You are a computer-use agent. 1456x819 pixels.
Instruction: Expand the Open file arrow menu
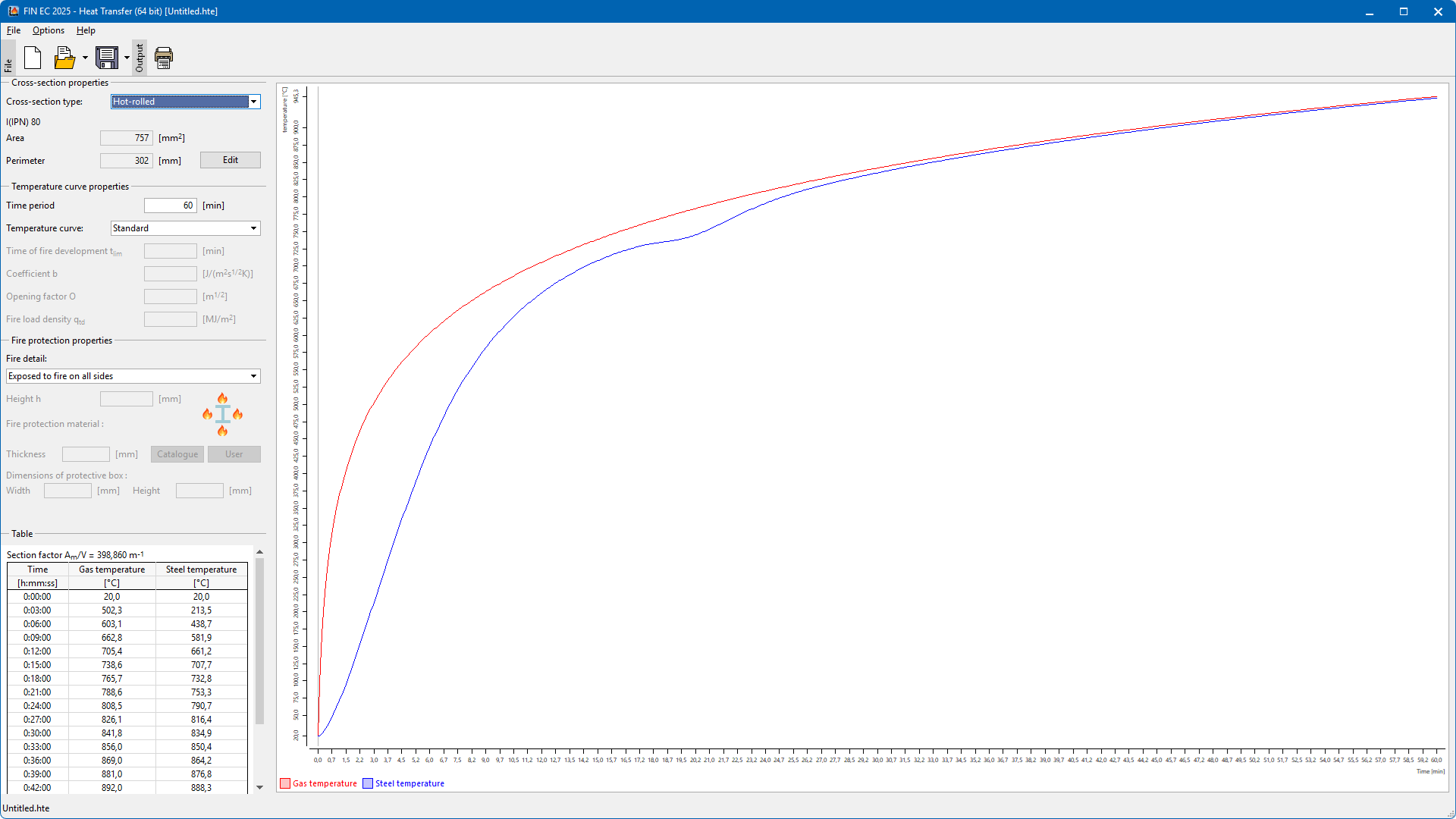[x=85, y=58]
